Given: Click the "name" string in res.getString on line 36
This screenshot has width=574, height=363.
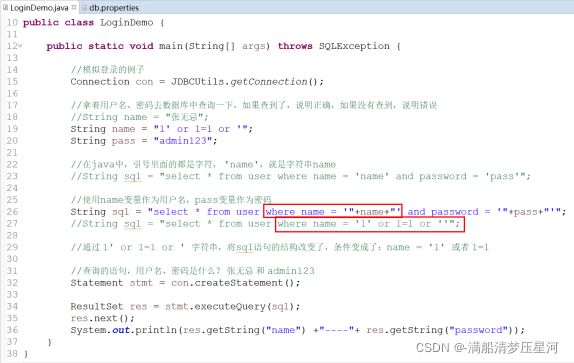Looking at the screenshot, I should [x=283, y=330].
